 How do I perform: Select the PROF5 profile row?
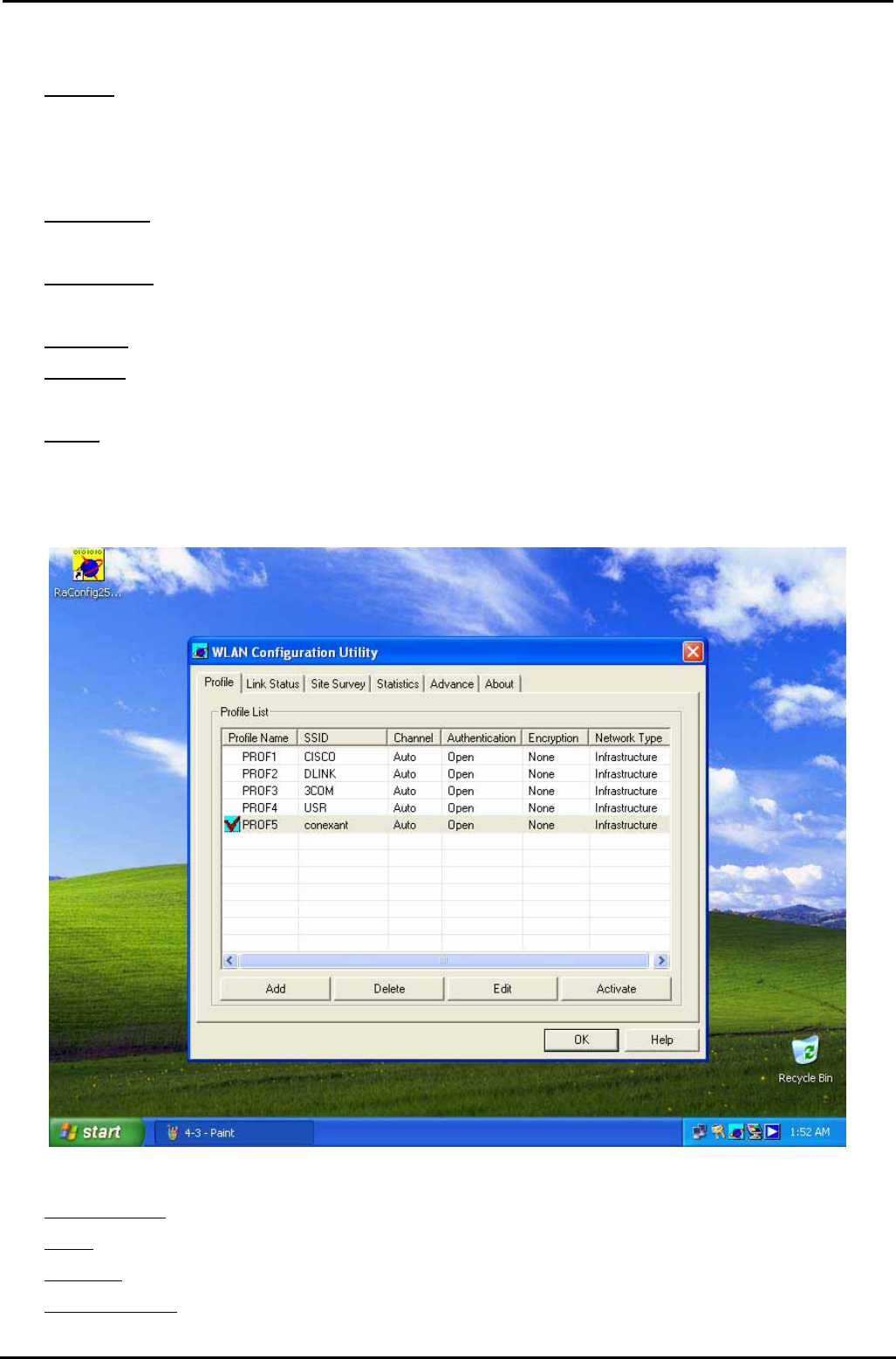pos(446,825)
